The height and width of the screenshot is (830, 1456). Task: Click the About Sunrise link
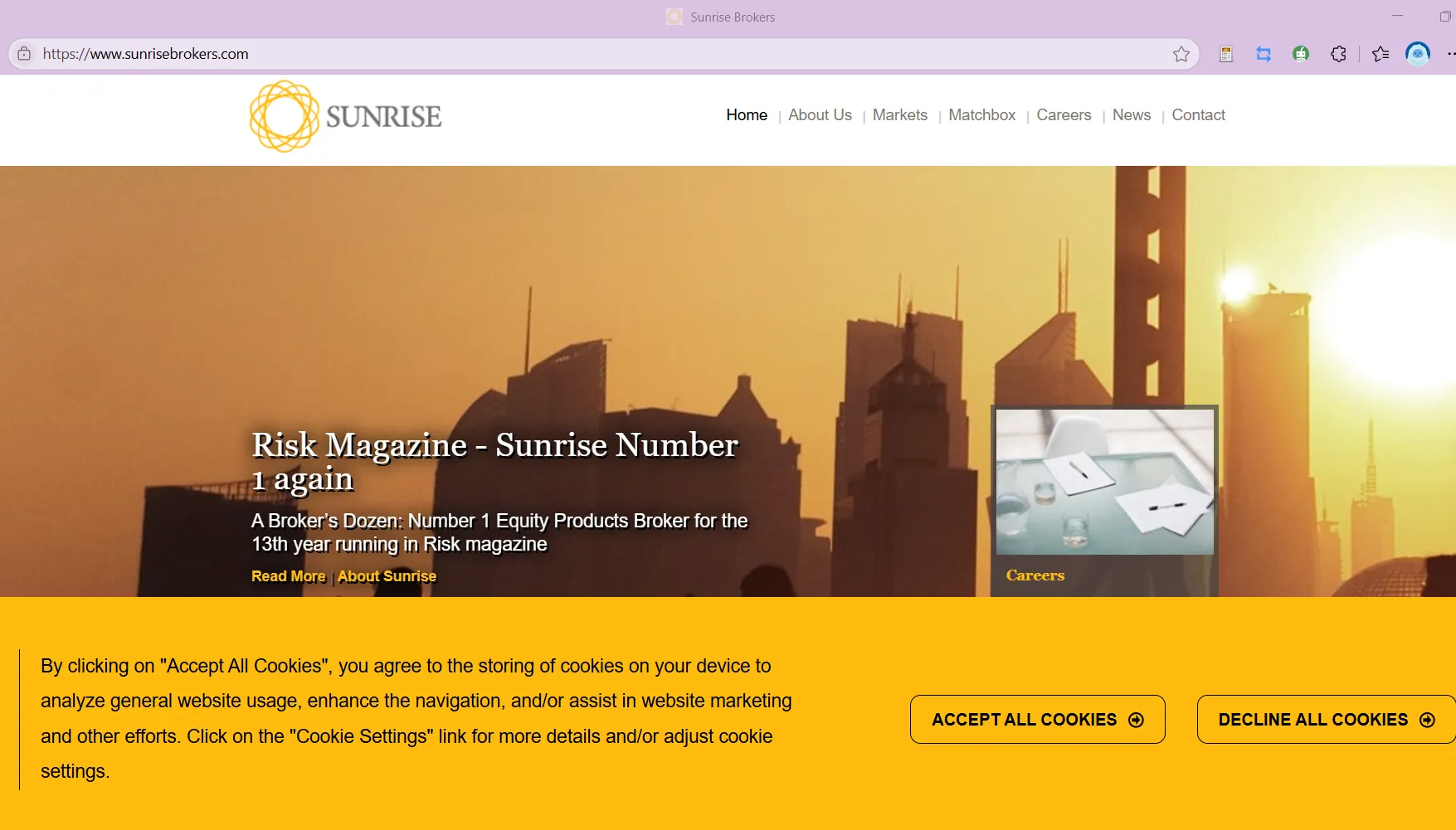click(x=387, y=576)
